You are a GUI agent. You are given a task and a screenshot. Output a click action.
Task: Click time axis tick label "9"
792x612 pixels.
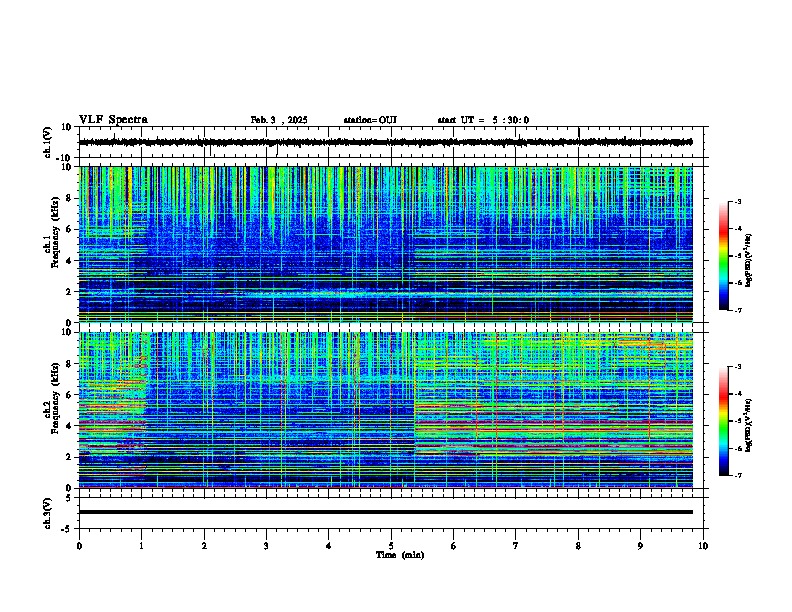640,546
